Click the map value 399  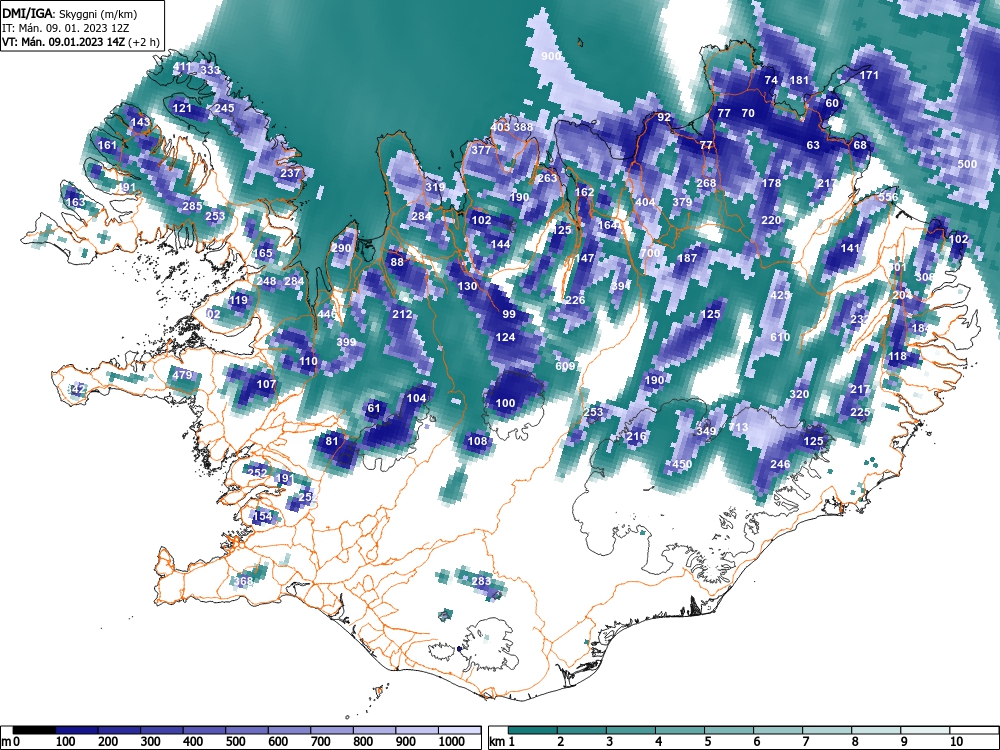346,342
